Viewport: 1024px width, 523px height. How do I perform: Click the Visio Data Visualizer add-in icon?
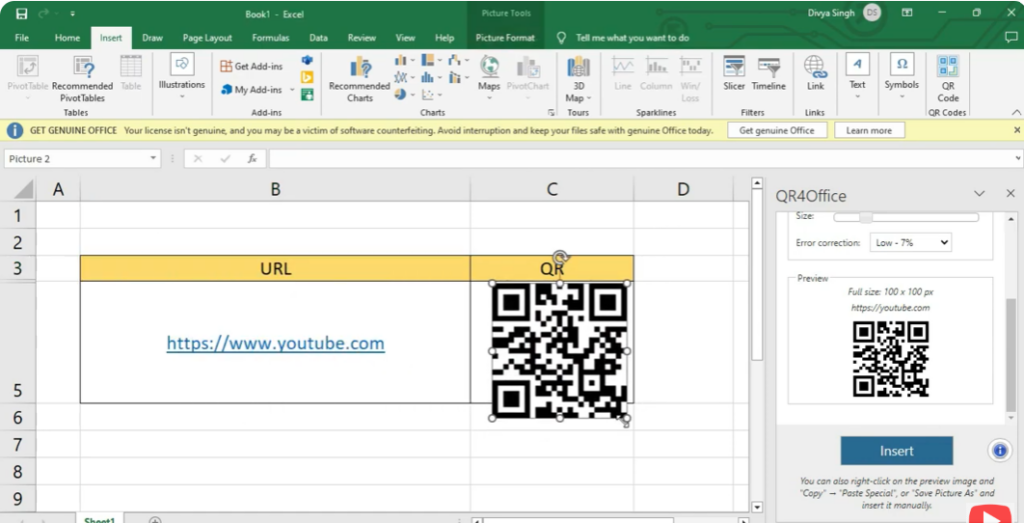(x=307, y=60)
